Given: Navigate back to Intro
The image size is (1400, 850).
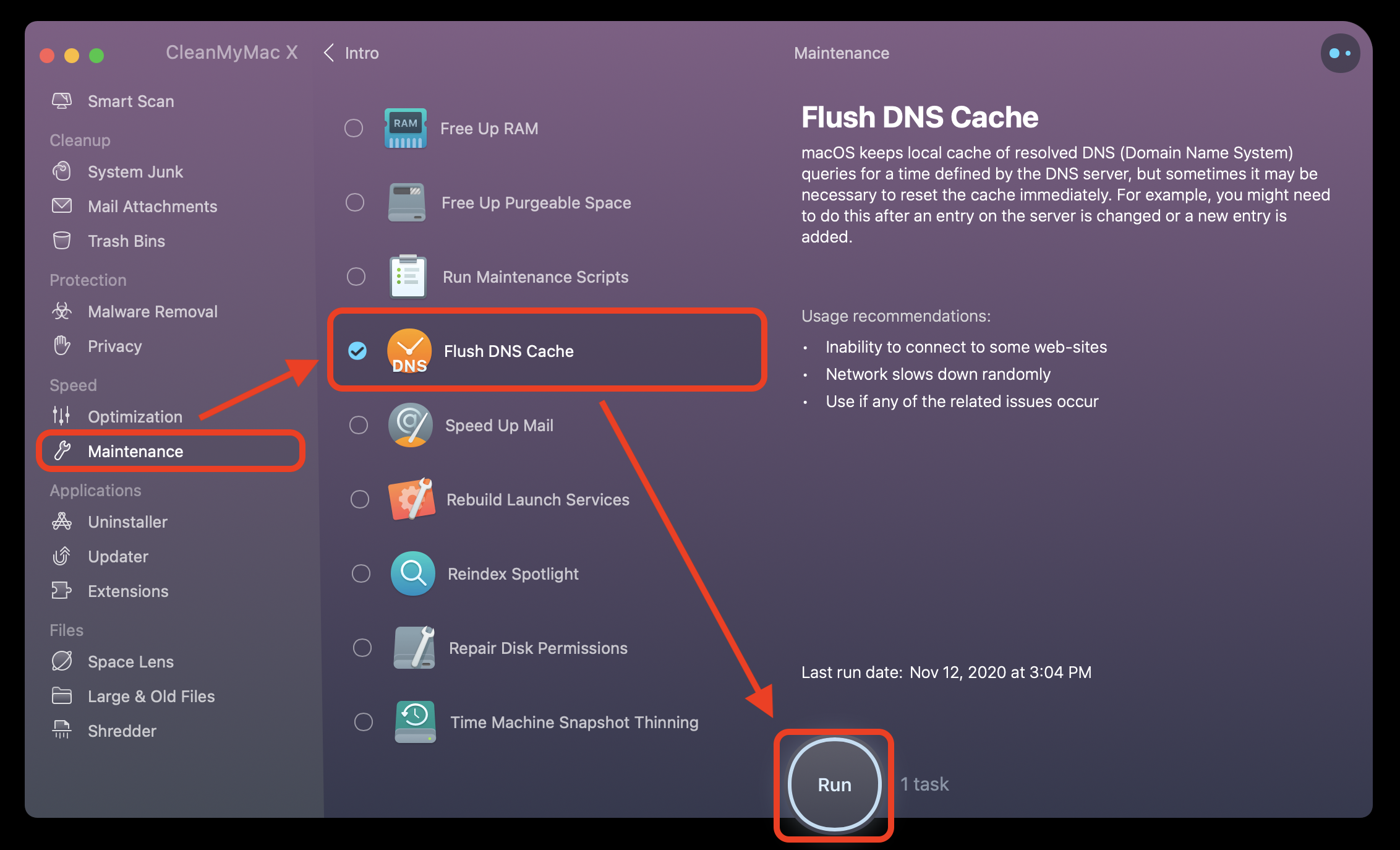Looking at the screenshot, I should [x=353, y=54].
